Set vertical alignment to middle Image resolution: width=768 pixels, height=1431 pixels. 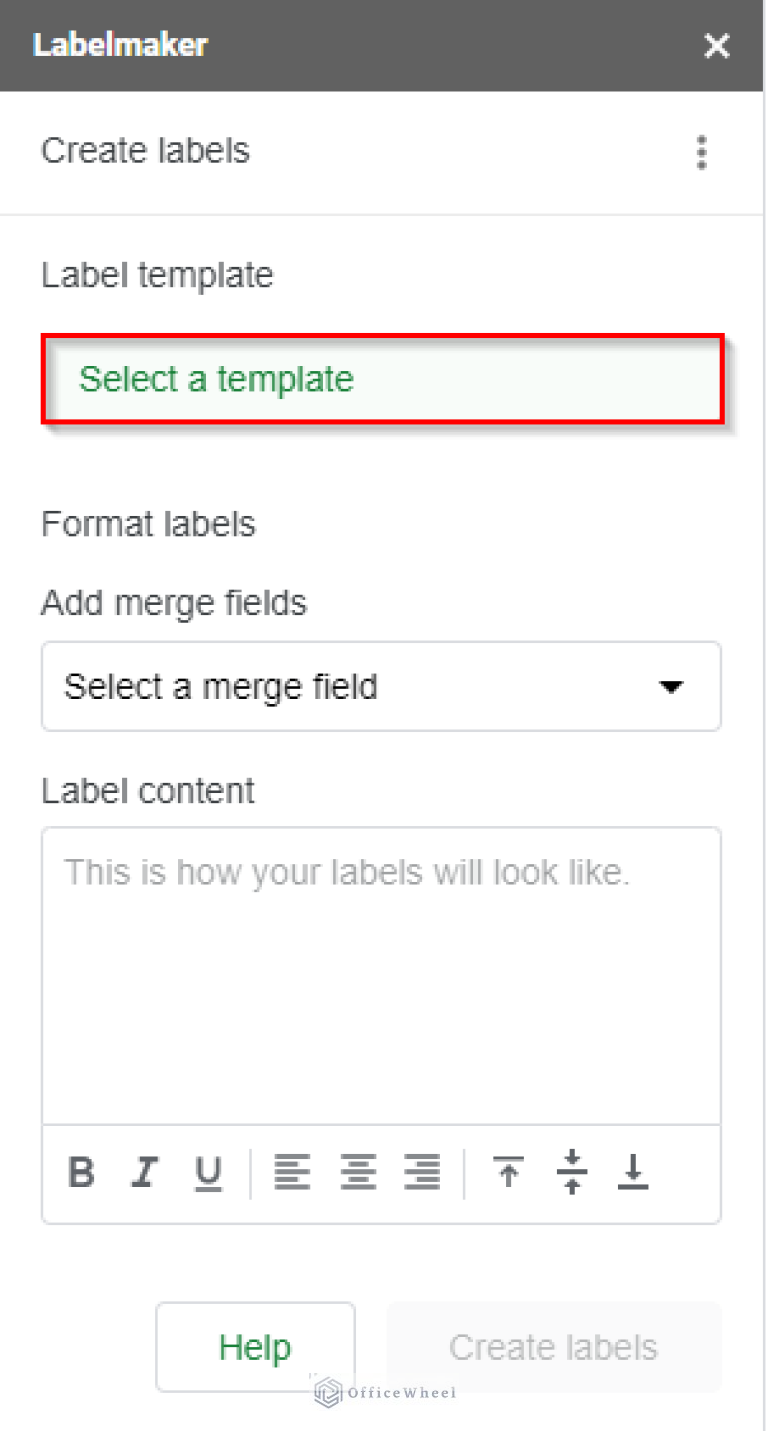click(572, 1172)
